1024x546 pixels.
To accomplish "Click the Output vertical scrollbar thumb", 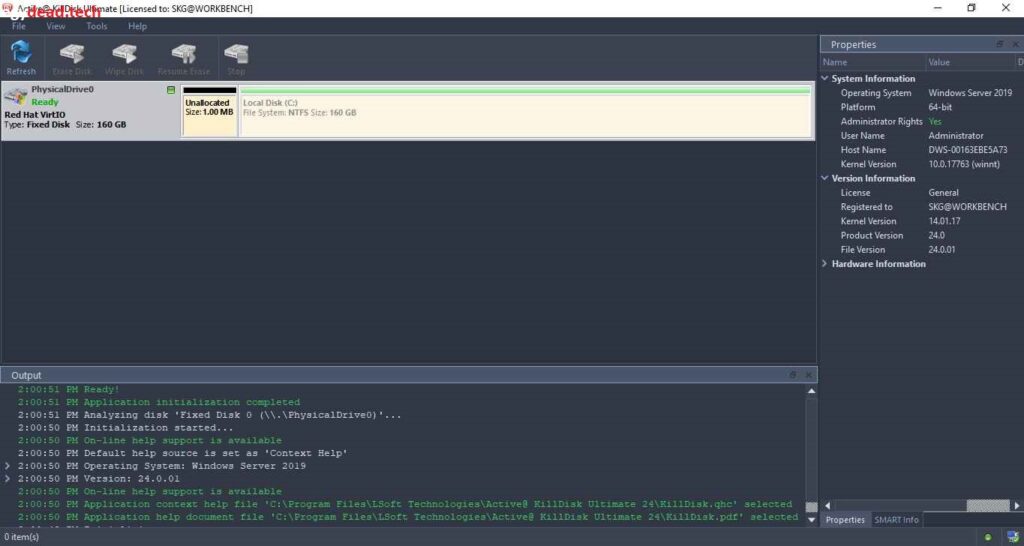I will pyautogui.click(x=811, y=507).
